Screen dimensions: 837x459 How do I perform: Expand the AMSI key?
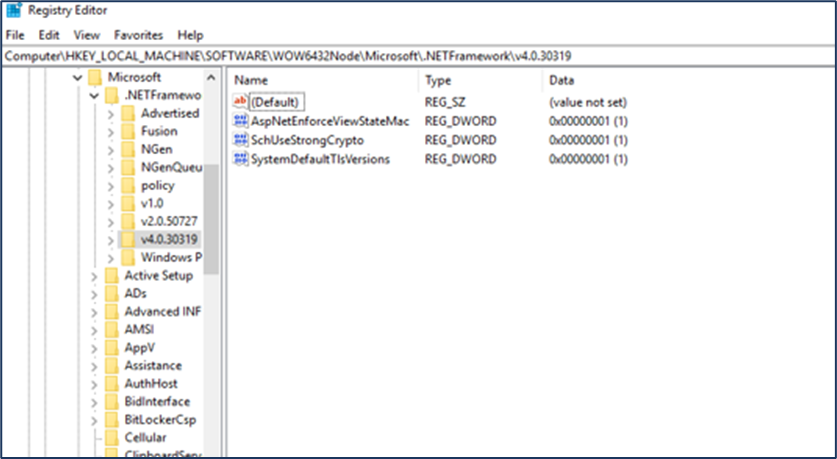point(94,330)
